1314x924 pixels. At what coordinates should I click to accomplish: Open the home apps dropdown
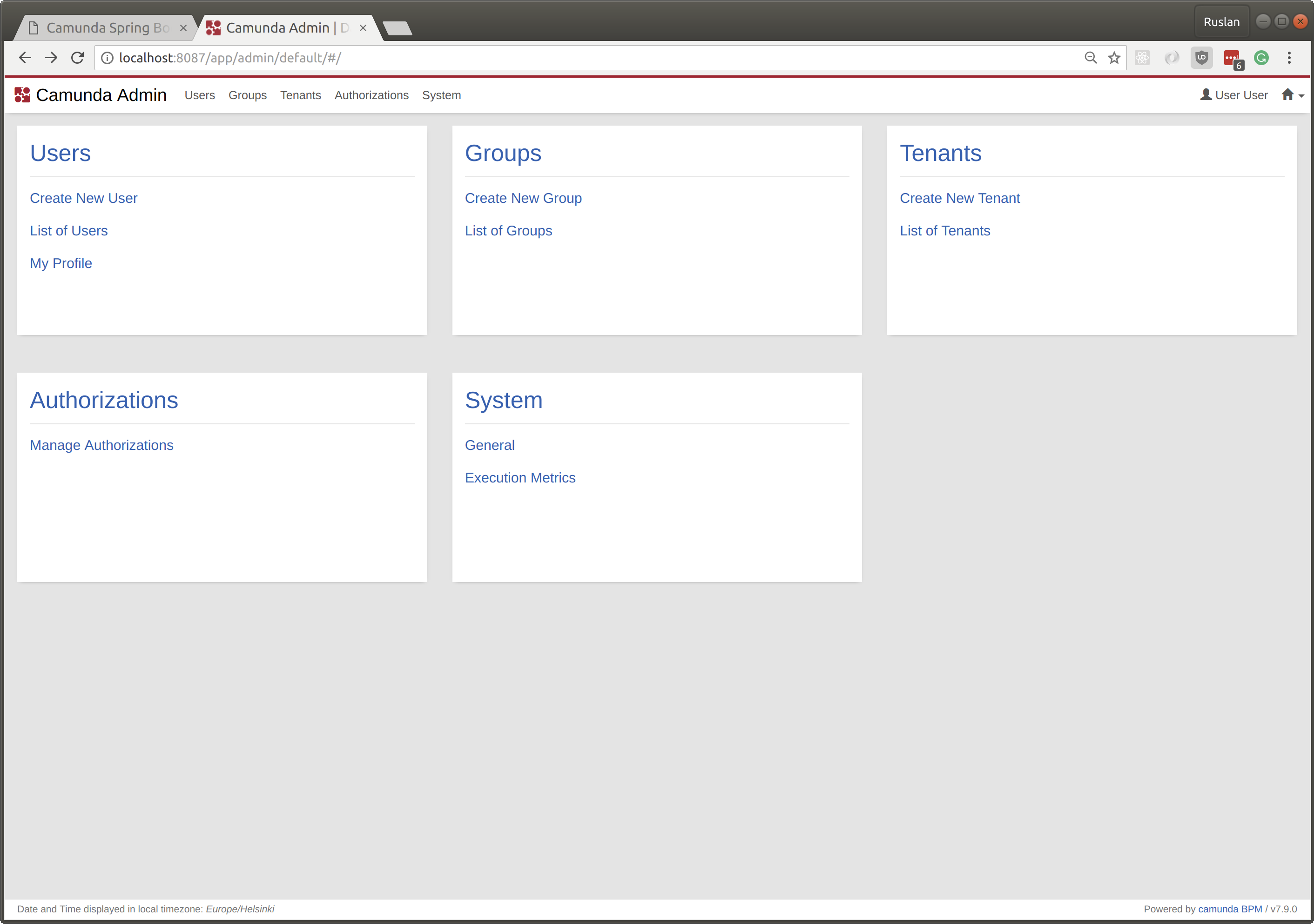(1292, 95)
